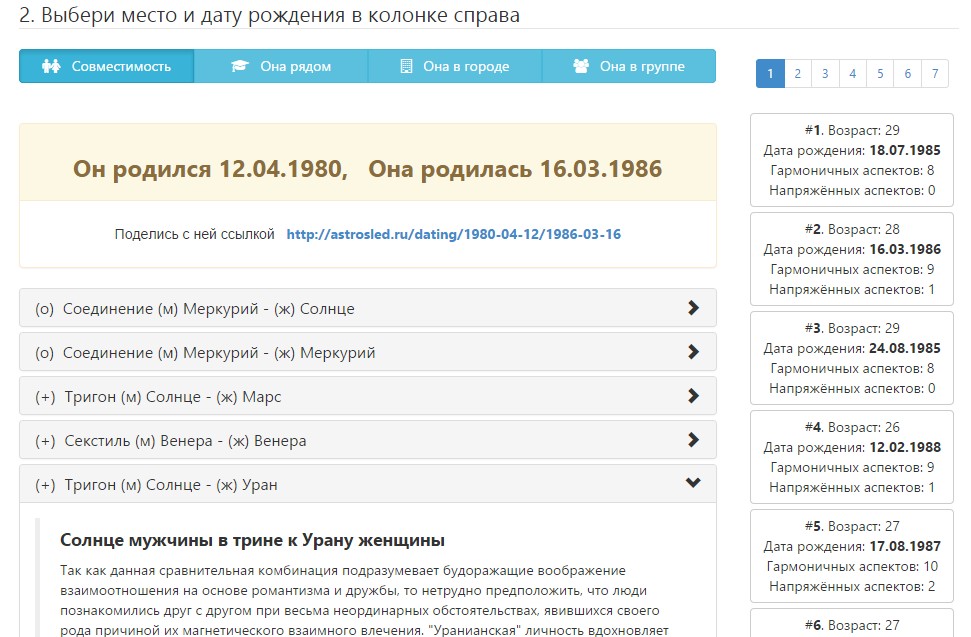Go to pagination page 2
Image resolution: width=971 pixels, height=637 pixels.
798,74
